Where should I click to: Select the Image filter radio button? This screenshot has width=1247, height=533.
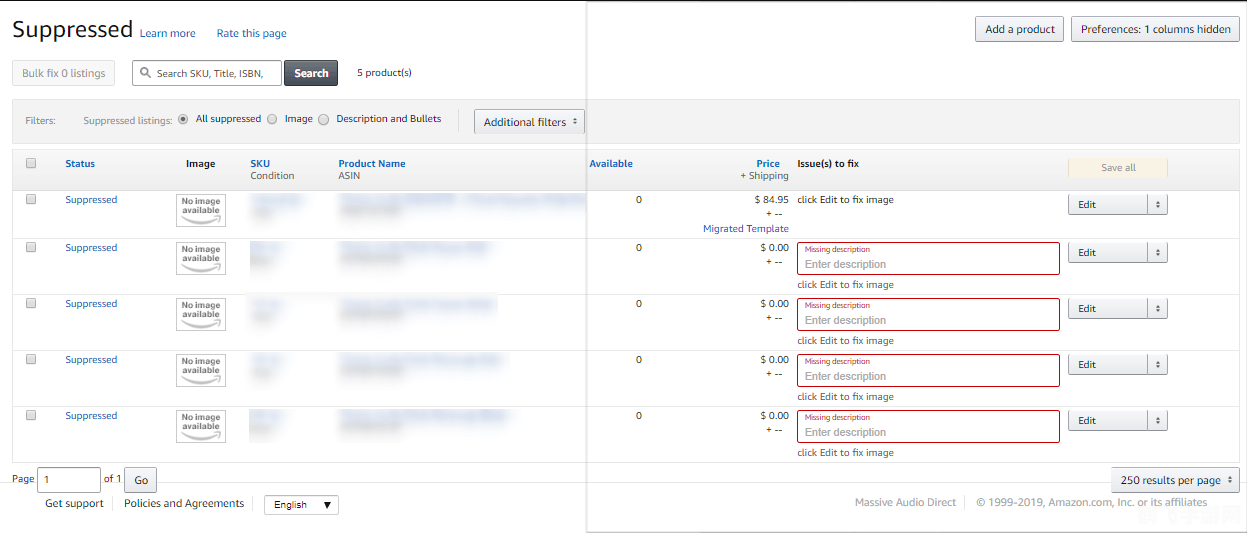tap(272, 119)
